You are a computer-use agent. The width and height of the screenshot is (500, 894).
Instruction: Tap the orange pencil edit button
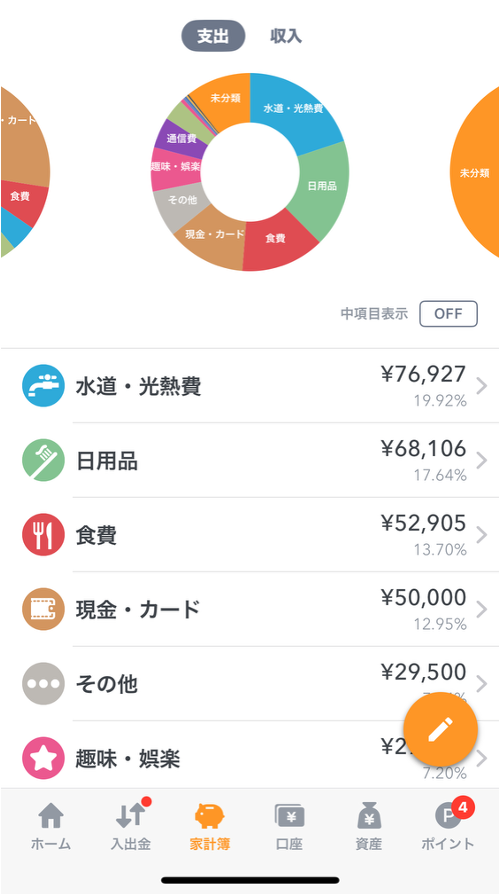(440, 729)
